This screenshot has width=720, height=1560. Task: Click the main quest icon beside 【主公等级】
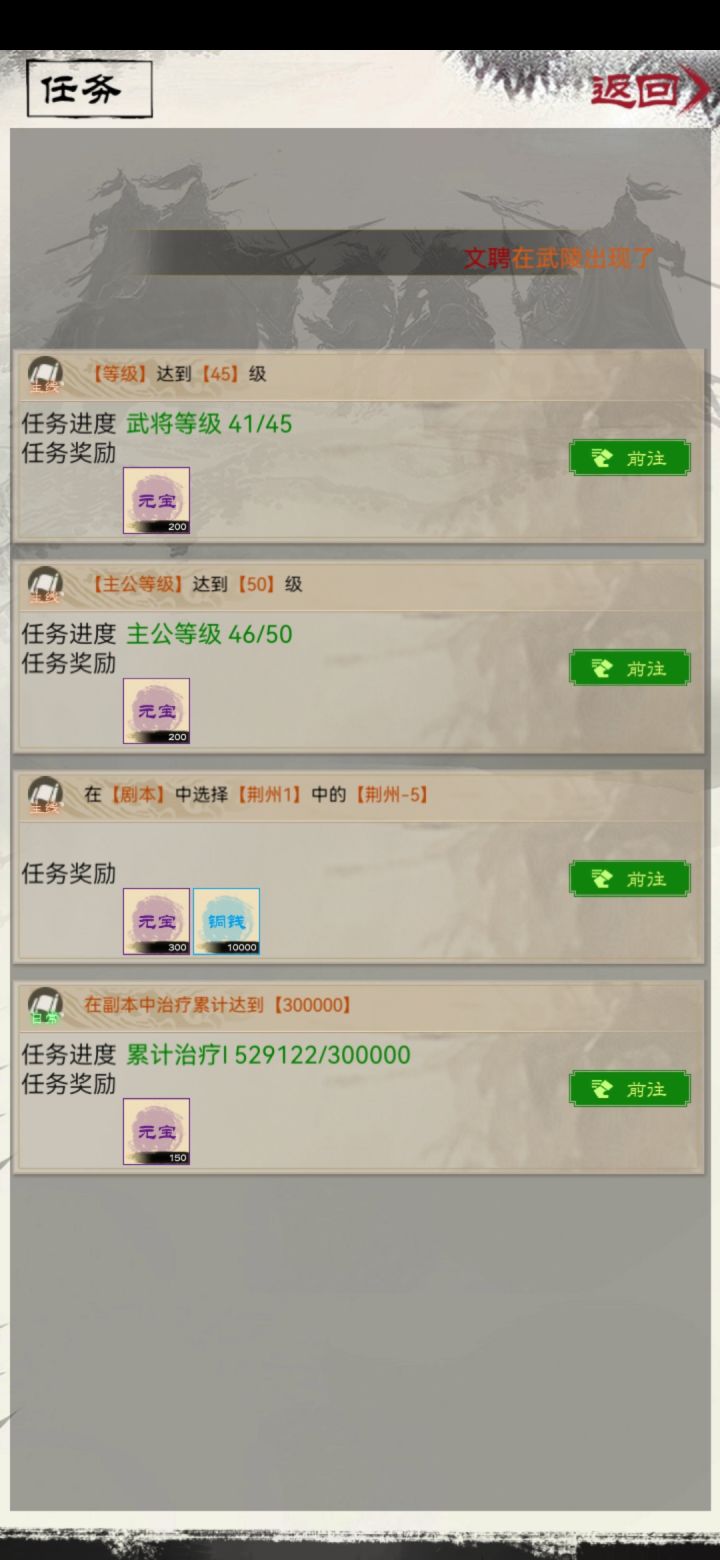pyautogui.click(x=45, y=586)
